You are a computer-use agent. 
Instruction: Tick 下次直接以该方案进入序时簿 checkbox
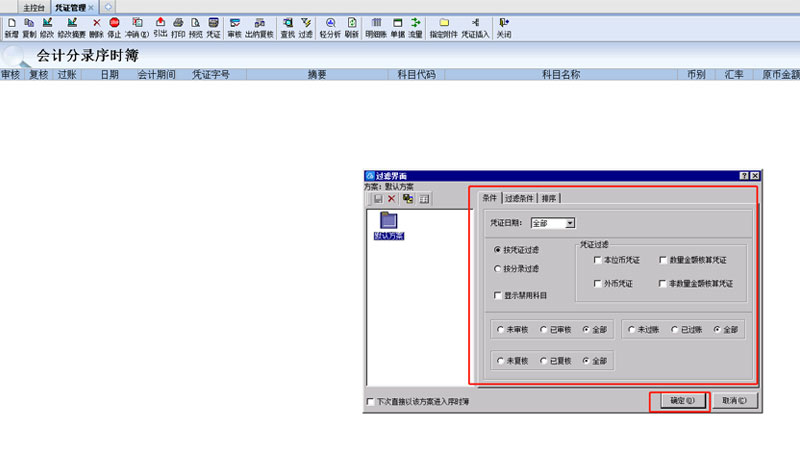click(372, 401)
